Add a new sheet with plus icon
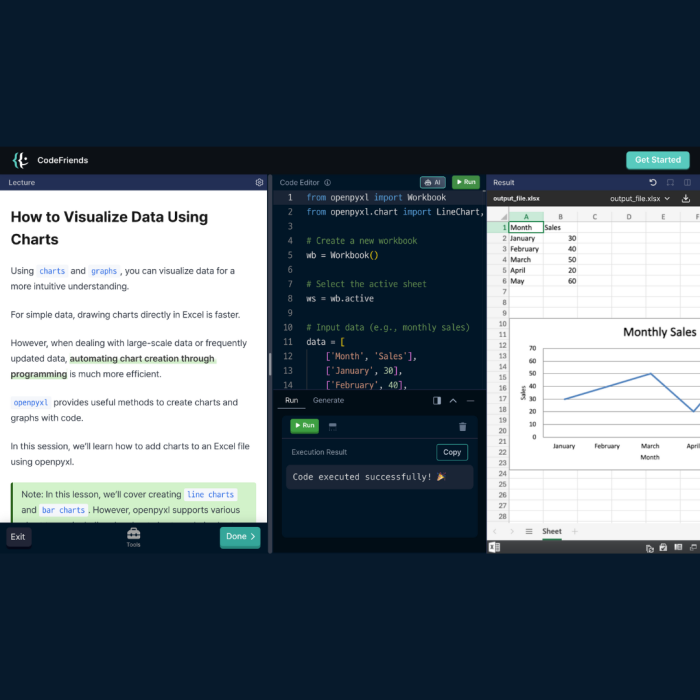This screenshot has height=700, width=700. (575, 531)
